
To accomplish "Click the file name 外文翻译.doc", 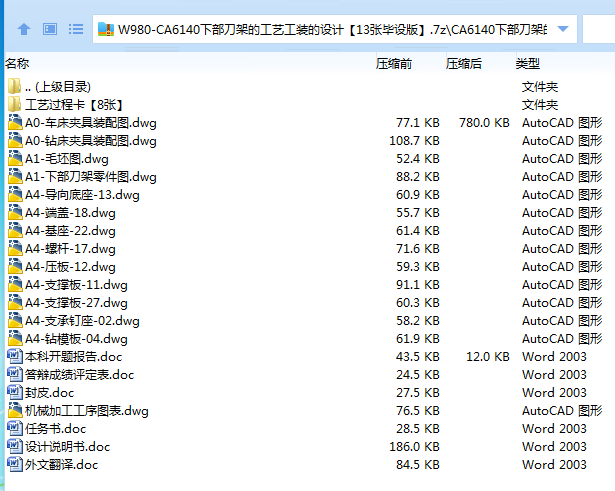I will [62, 465].
